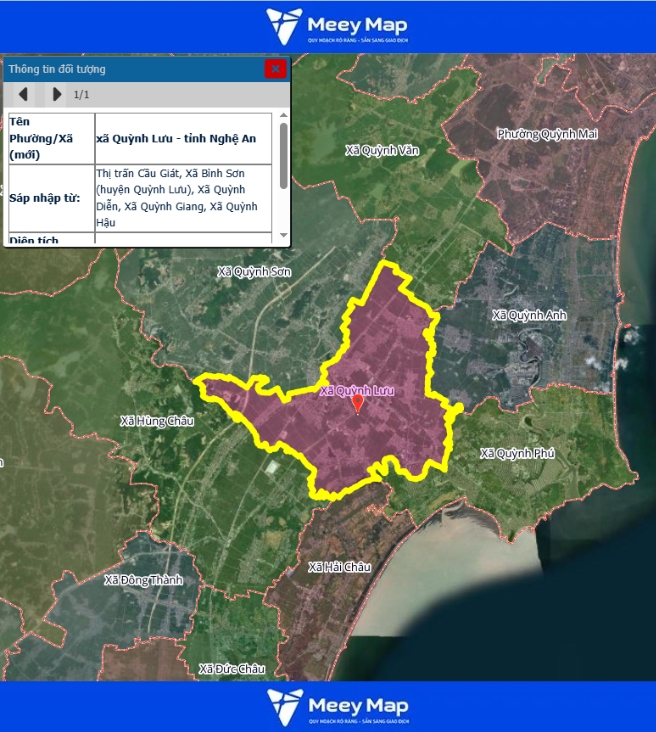Select the Xã Hải Châu commune label

pos(339,567)
